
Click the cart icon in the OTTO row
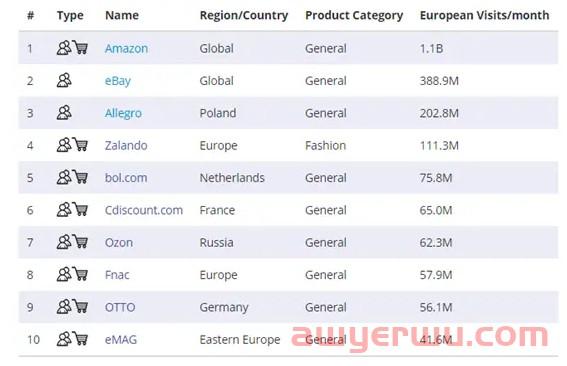point(80,306)
